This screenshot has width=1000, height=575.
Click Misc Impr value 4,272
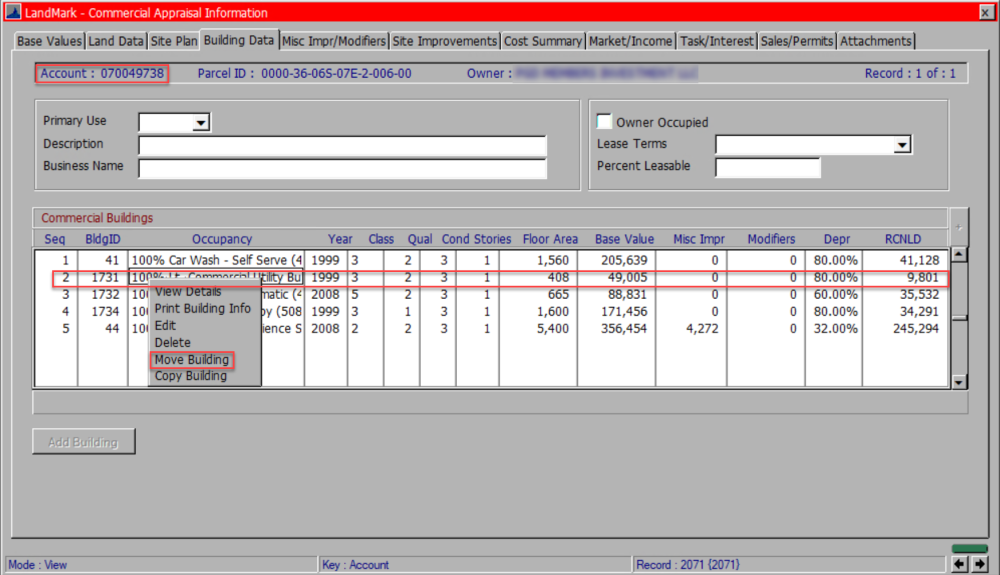(x=702, y=329)
